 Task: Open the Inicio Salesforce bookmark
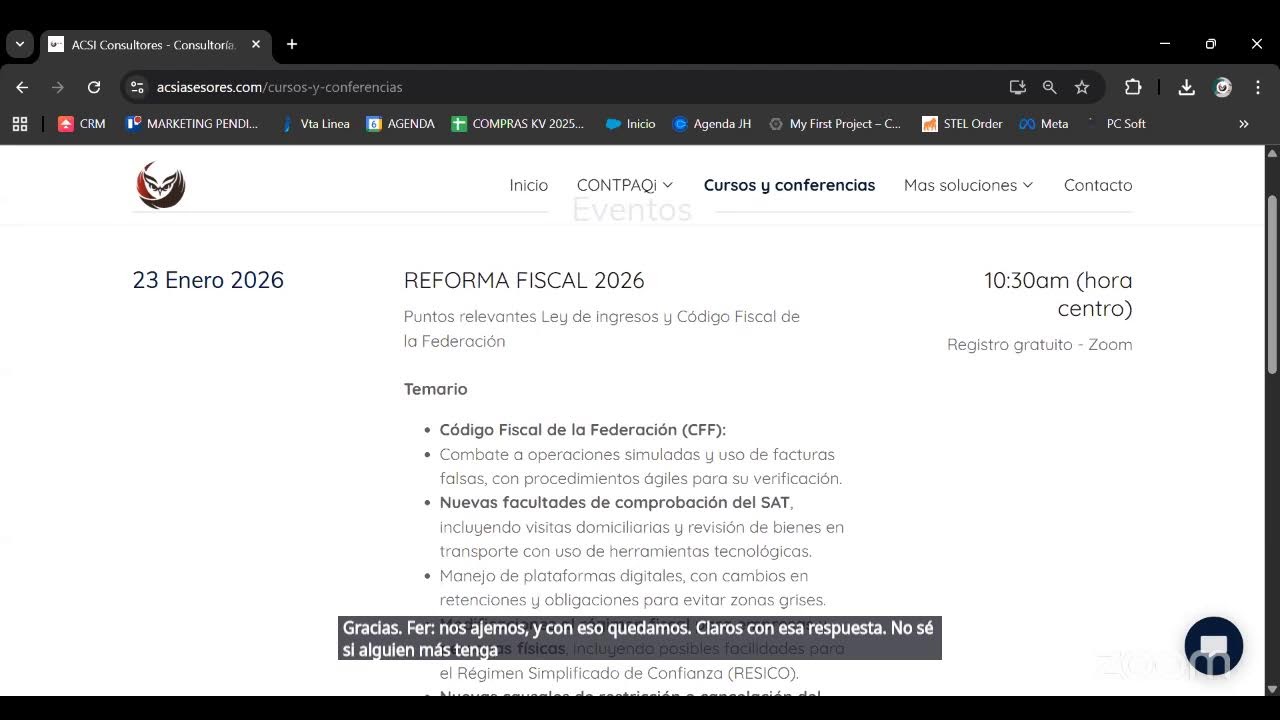631,124
